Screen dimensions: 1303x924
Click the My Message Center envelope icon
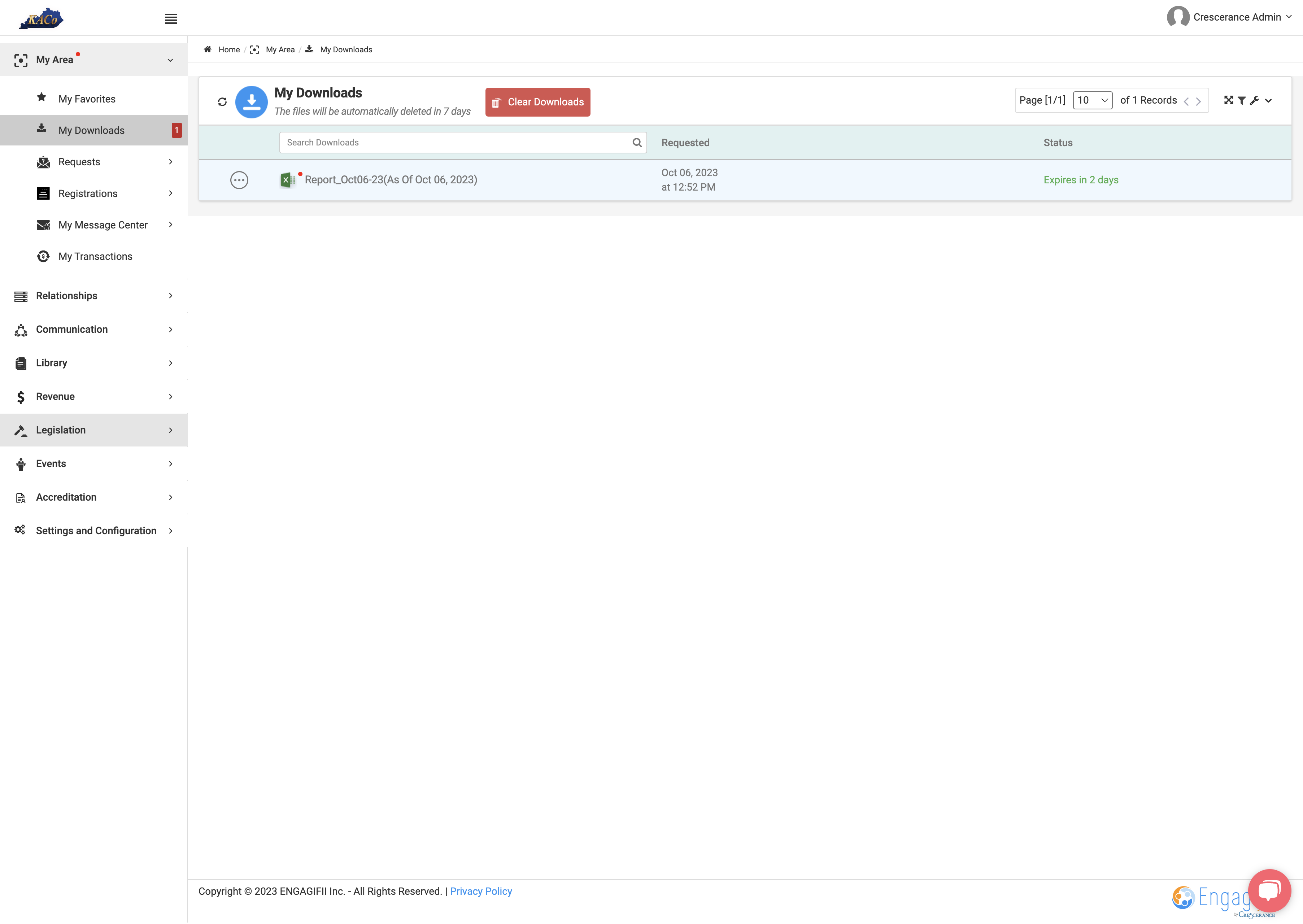point(43,225)
